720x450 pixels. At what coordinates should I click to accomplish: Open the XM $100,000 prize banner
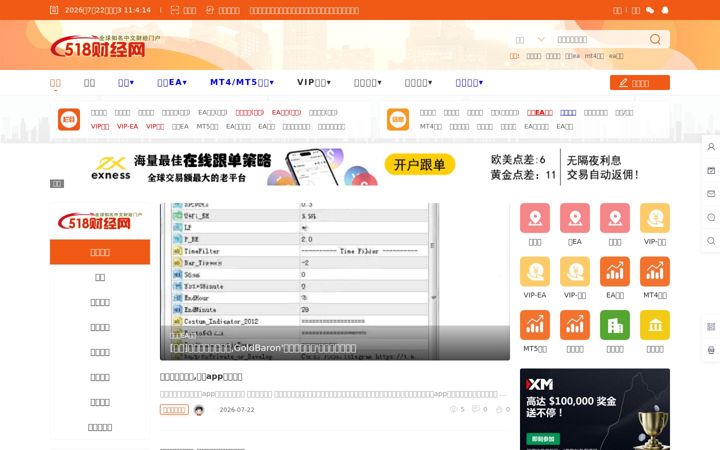click(x=595, y=409)
